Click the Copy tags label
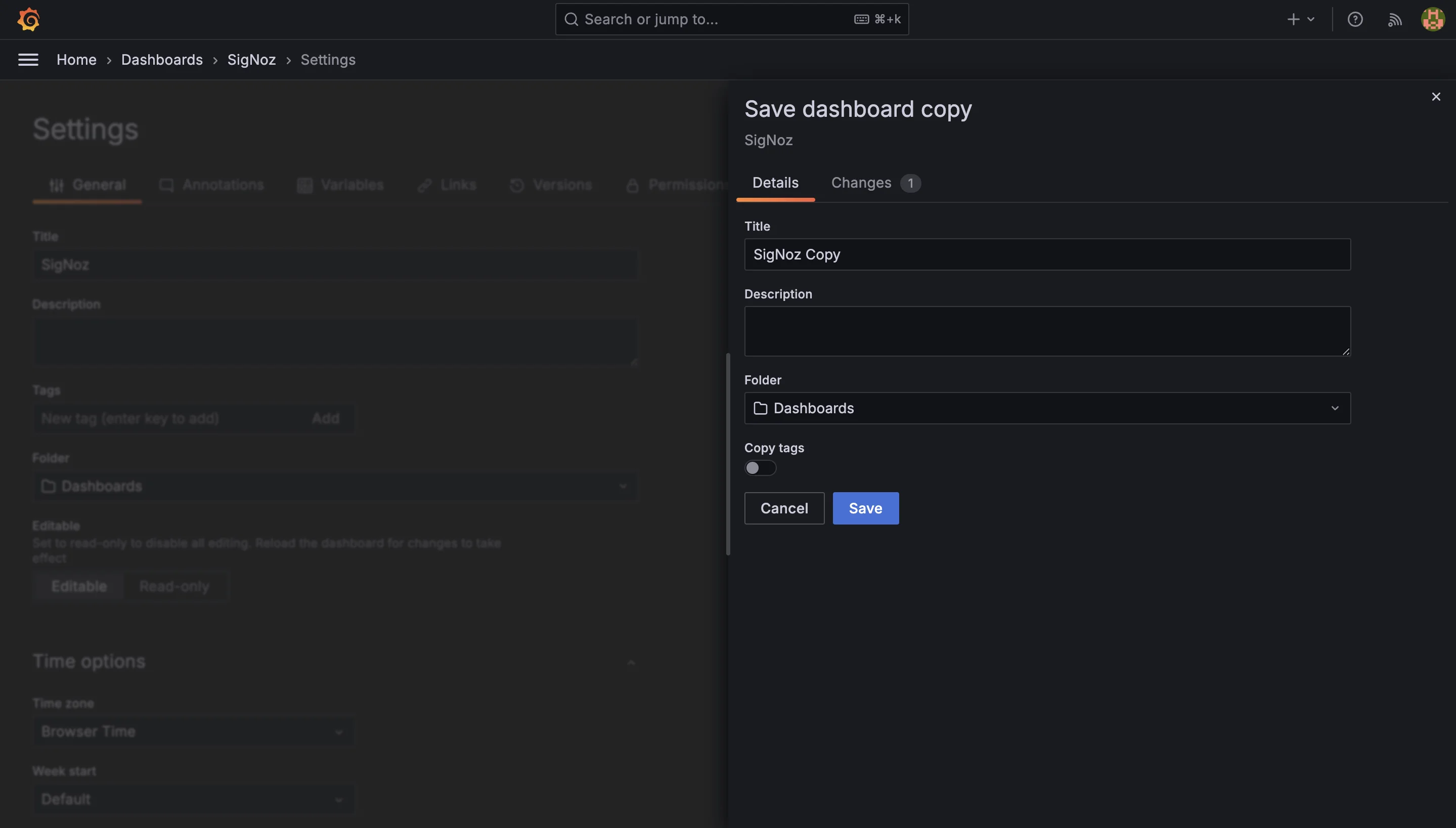This screenshot has height=828, width=1456. tap(774, 448)
